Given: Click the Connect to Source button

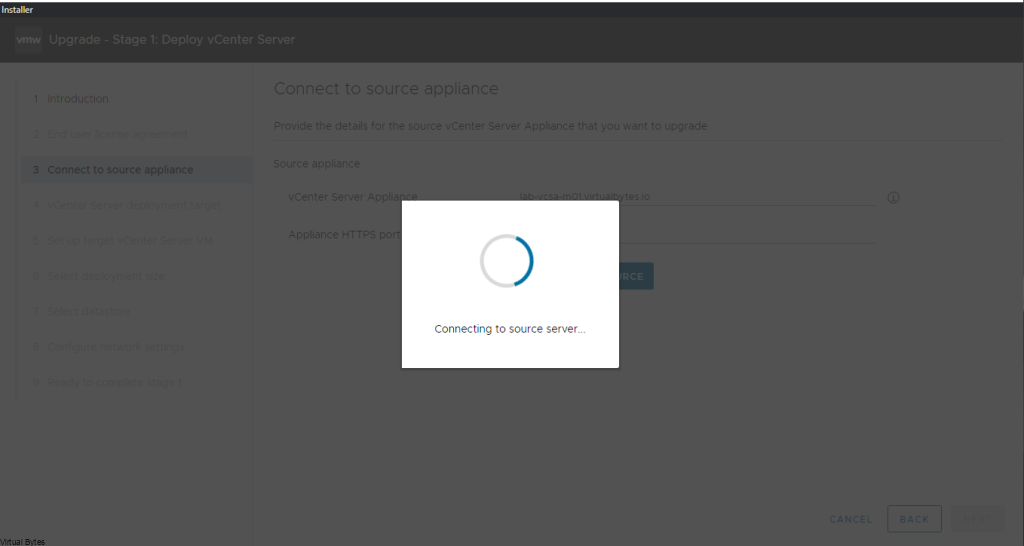Looking at the screenshot, I should pyautogui.click(x=636, y=276).
